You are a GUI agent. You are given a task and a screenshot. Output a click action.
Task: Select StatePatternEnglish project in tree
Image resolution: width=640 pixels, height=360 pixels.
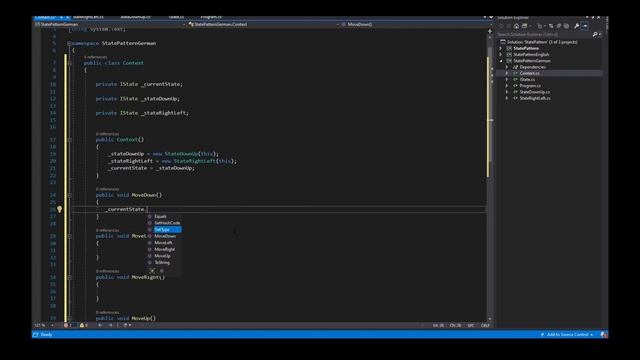531,55
